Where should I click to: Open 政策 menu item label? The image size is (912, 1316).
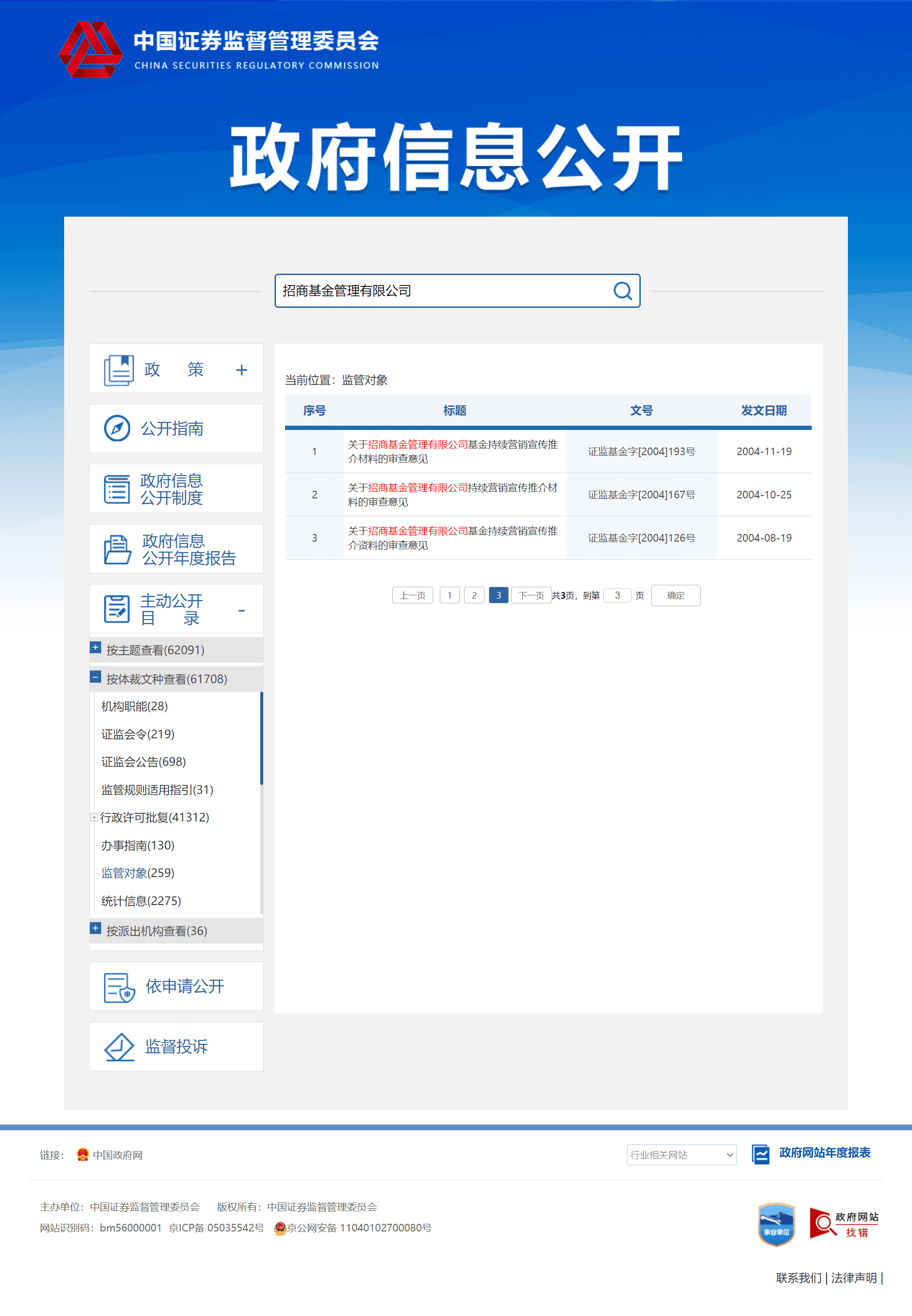174,369
